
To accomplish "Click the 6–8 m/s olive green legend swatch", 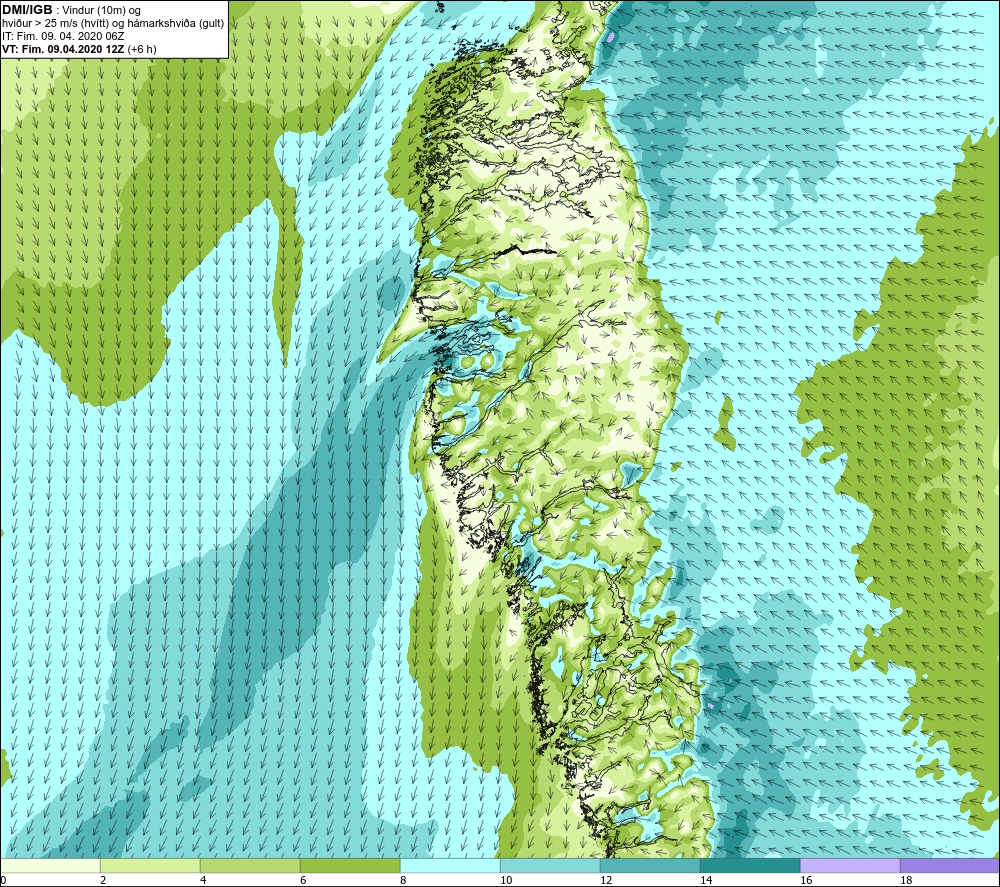I will tap(350, 865).
